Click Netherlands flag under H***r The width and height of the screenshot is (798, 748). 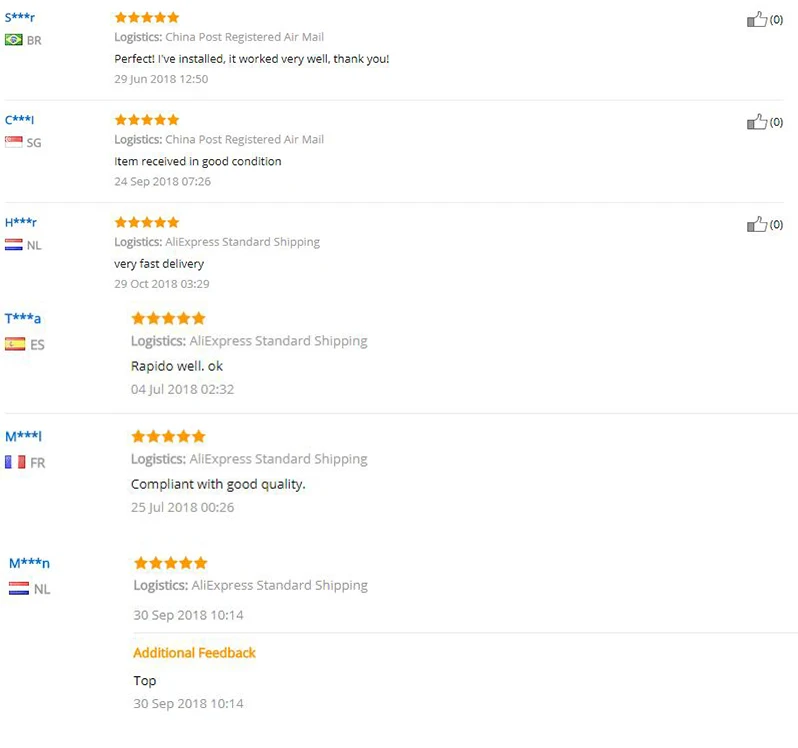14,244
